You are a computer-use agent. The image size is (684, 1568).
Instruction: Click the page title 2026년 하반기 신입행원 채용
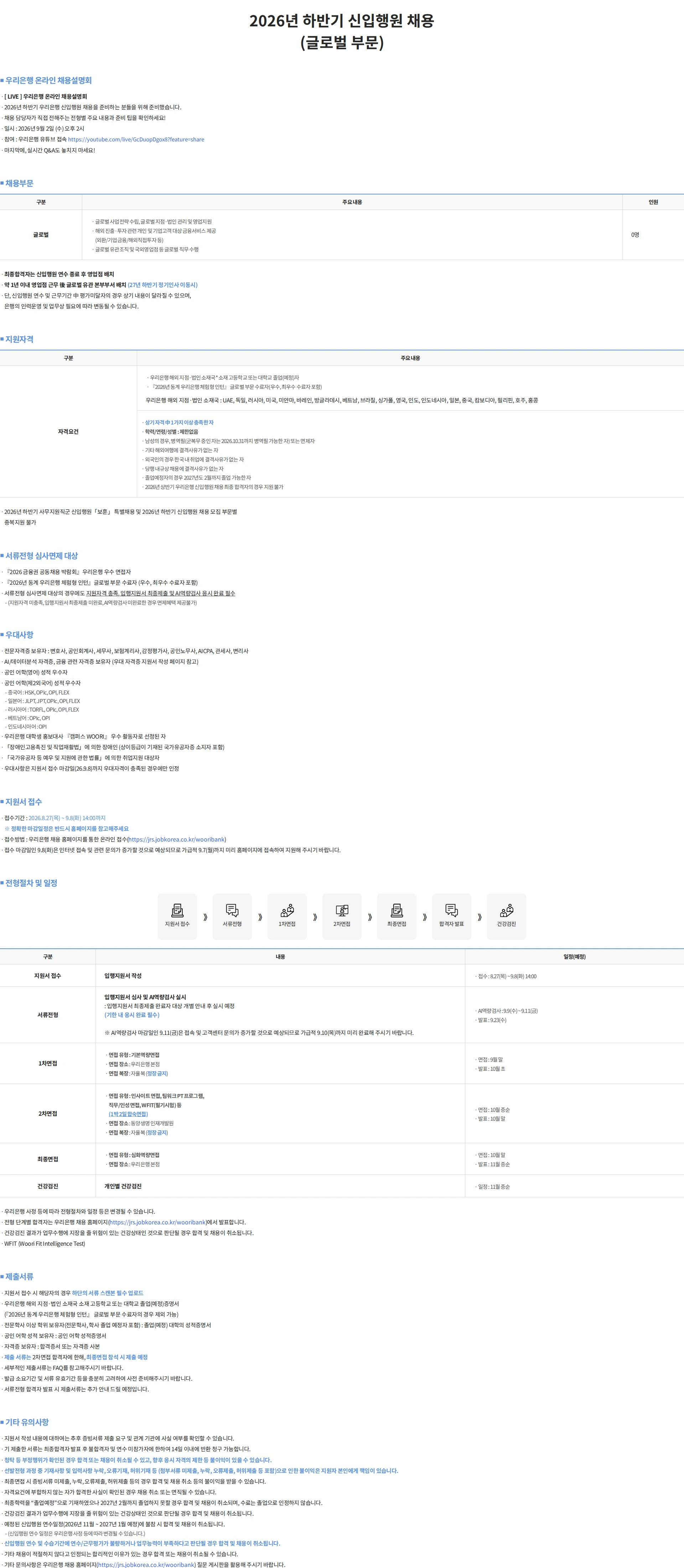tap(342, 21)
